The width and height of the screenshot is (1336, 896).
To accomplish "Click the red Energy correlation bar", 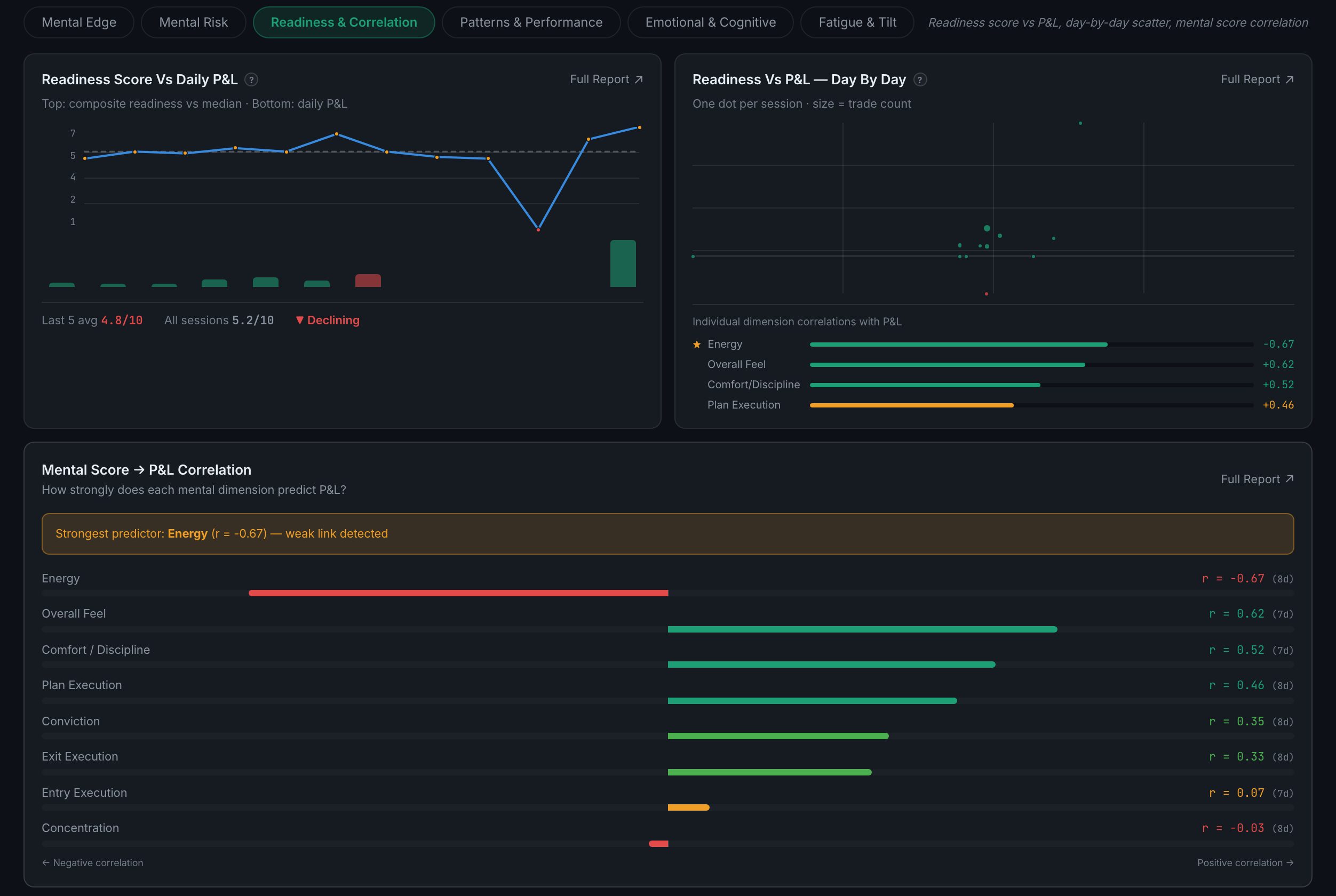I will tap(458, 593).
